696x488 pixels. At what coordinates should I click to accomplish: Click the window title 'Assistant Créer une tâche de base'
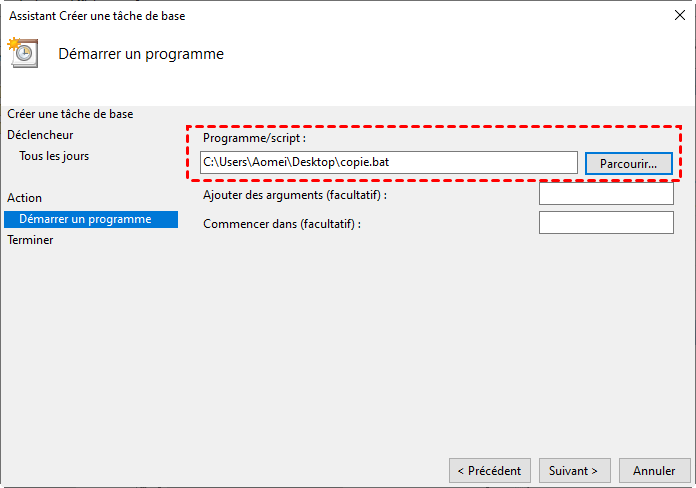[x=97, y=16]
